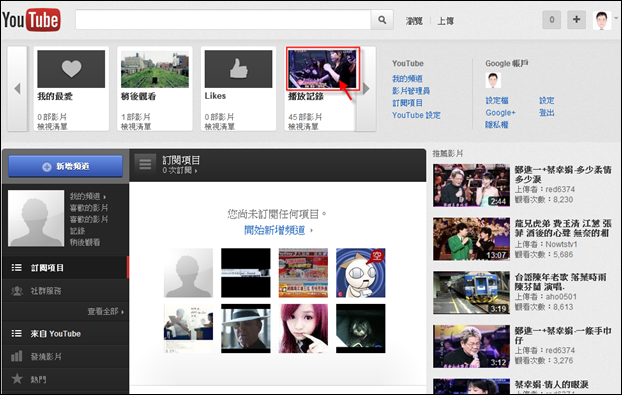Click the blue cartoon cat channel tile
This screenshot has width=622, height=395.
tap(361, 273)
